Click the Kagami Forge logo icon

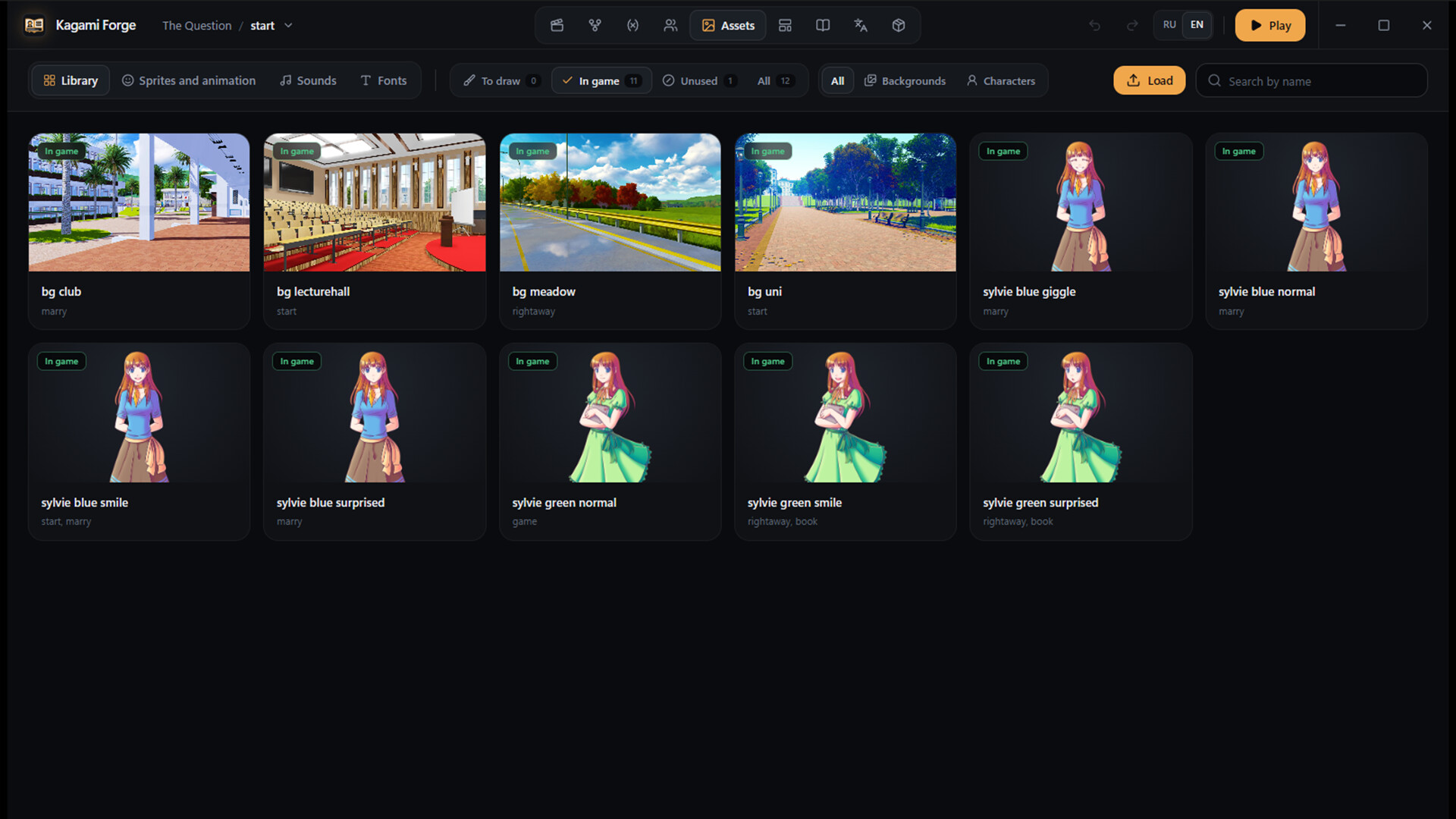[34, 25]
